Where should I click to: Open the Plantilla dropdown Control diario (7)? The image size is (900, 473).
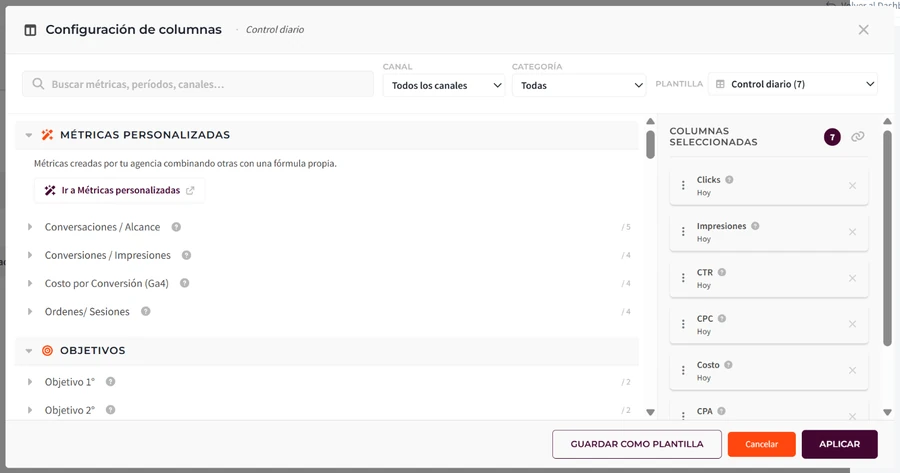pyautogui.click(x=793, y=84)
